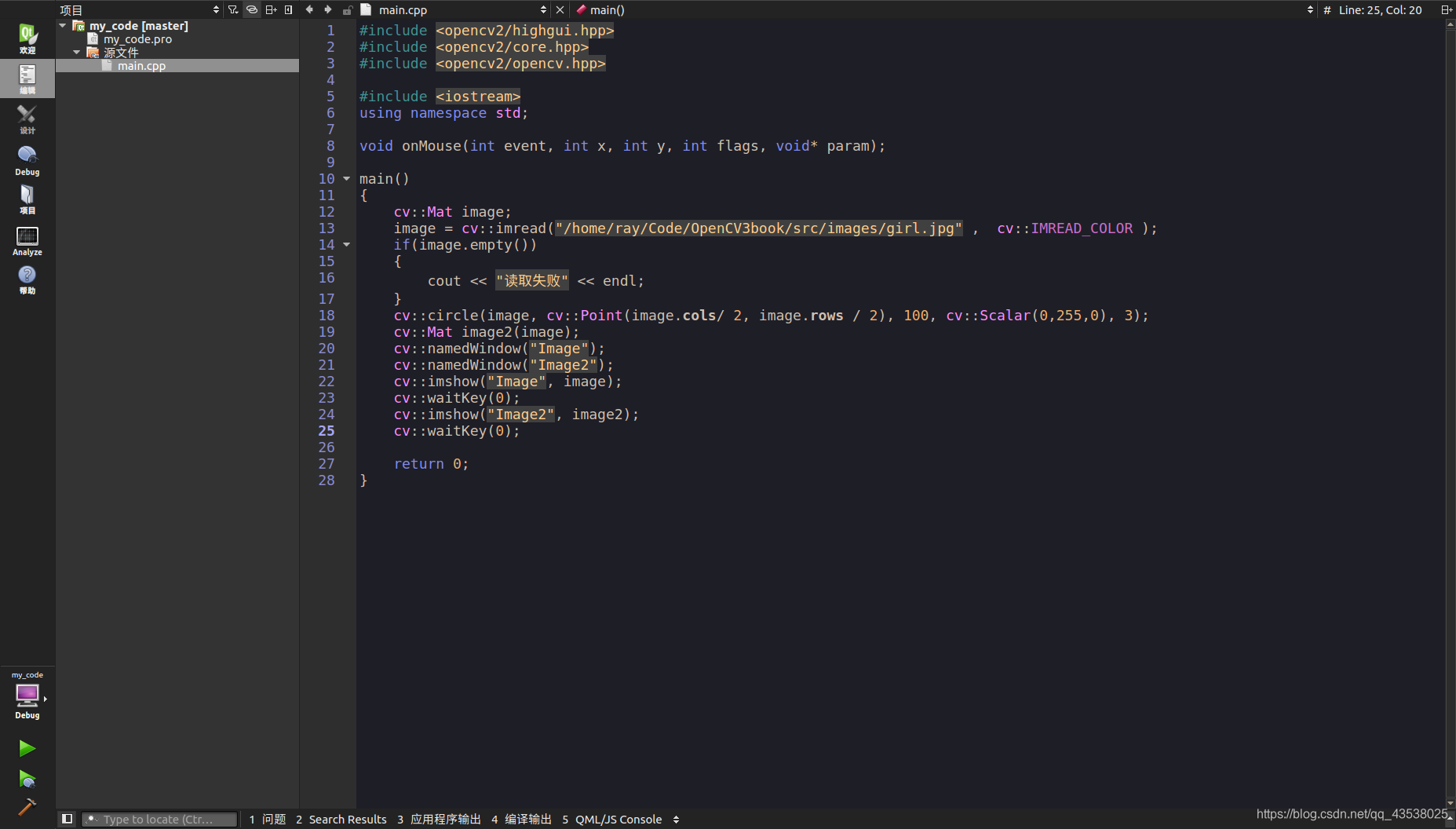This screenshot has width=1456, height=829.
Task: Toggle the left sidebar visibility
Action: tap(68, 819)
